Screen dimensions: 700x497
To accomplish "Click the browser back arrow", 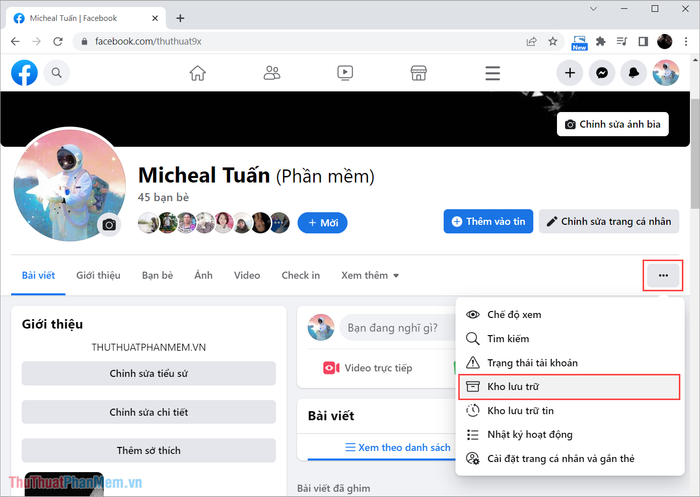I will pyautogui.click(x=15, y=42).
